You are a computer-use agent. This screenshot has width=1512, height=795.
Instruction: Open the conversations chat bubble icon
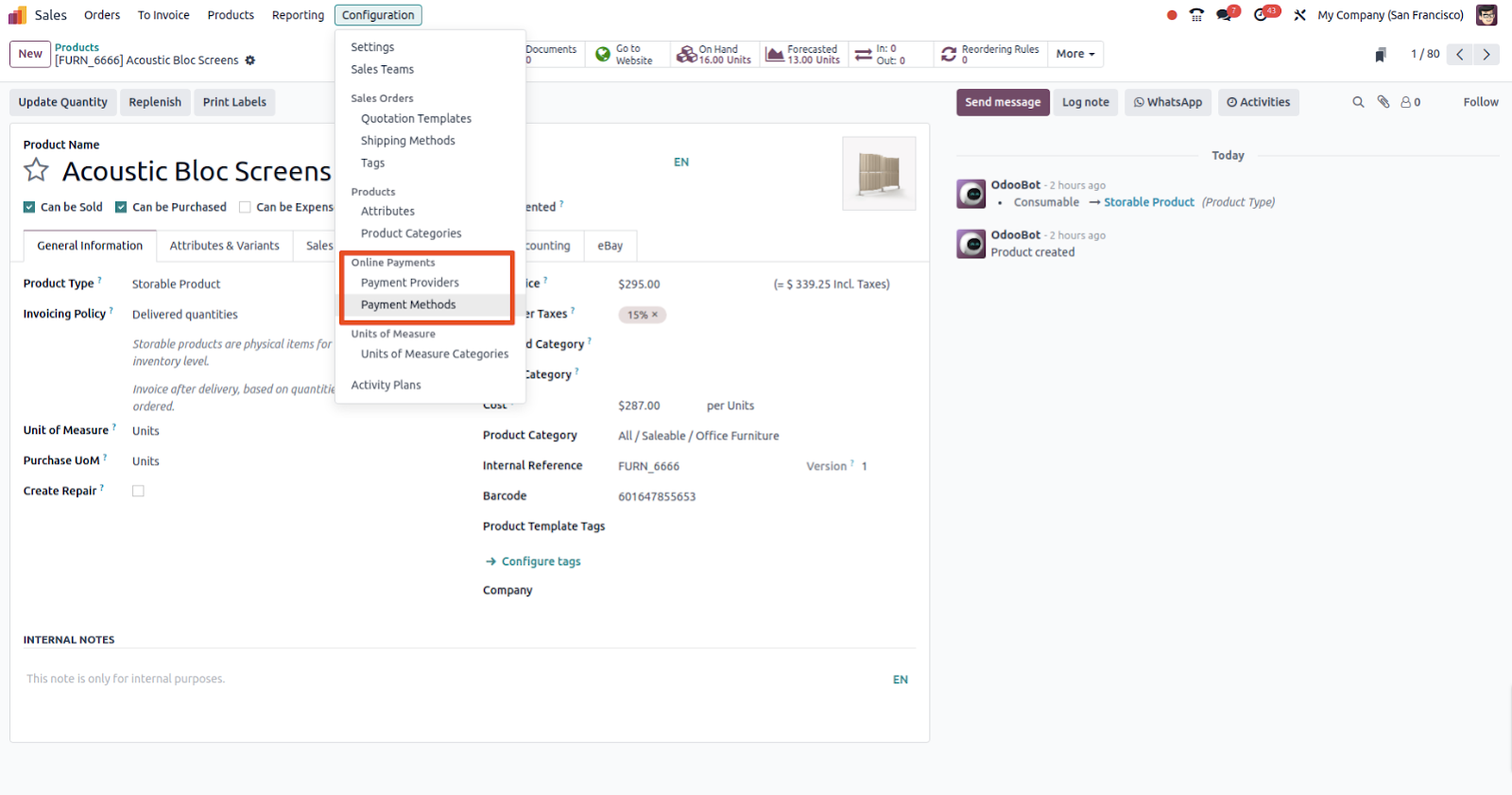(x=1226, y=15)
